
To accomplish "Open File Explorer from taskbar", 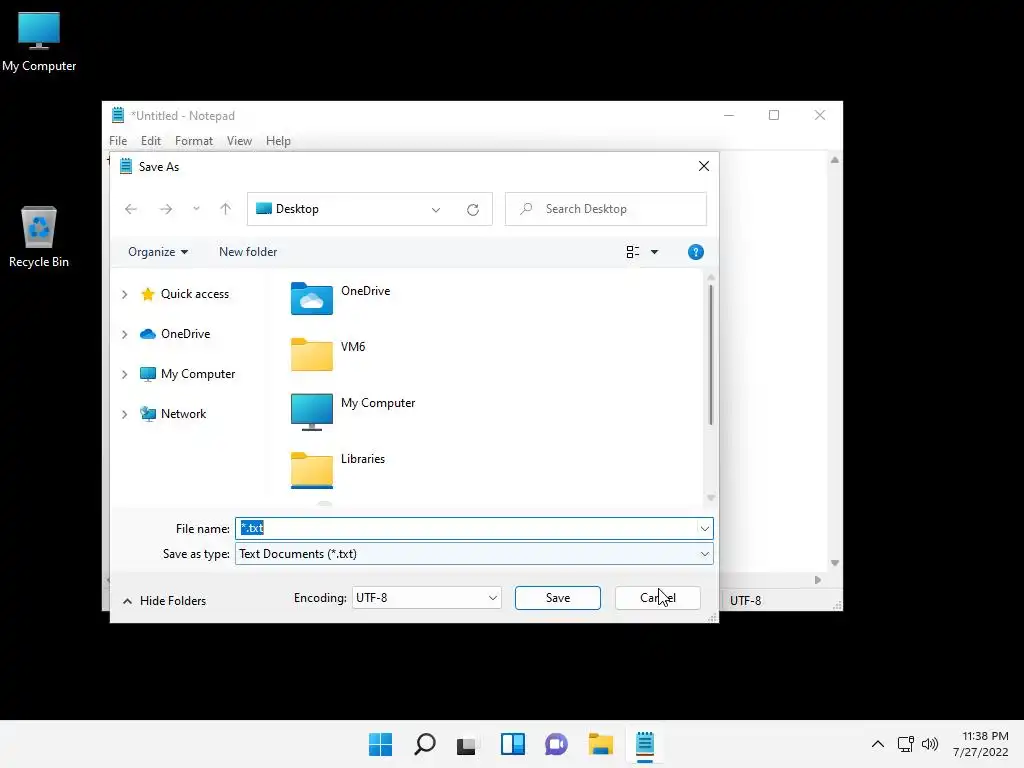I will click(x=600, y=744).
